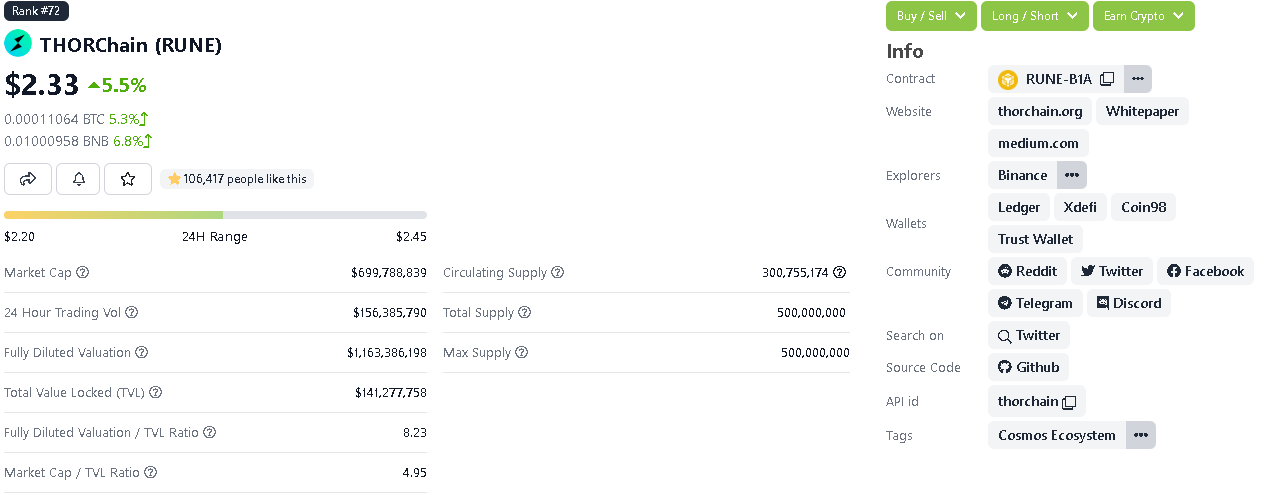Screen dimensions: 1278x495
Task: Click the Total Value Locked help icon
Action: [155, 392]
